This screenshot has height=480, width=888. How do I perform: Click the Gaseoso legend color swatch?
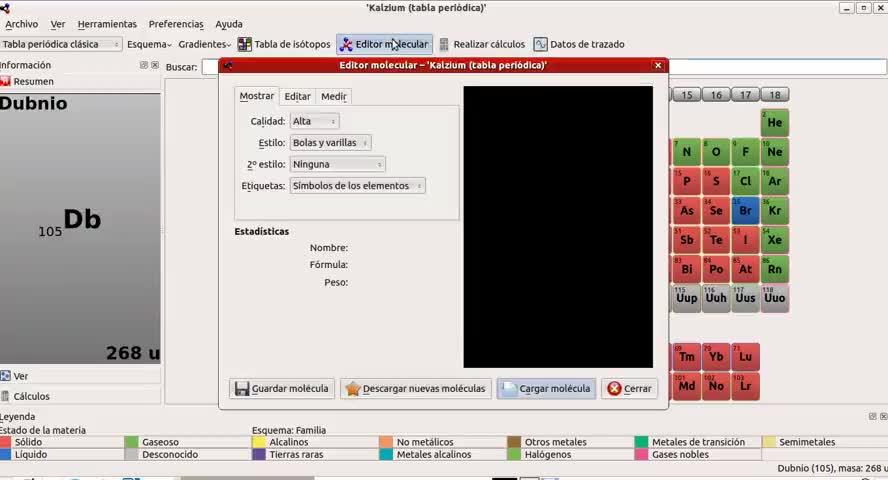(131, 442)
